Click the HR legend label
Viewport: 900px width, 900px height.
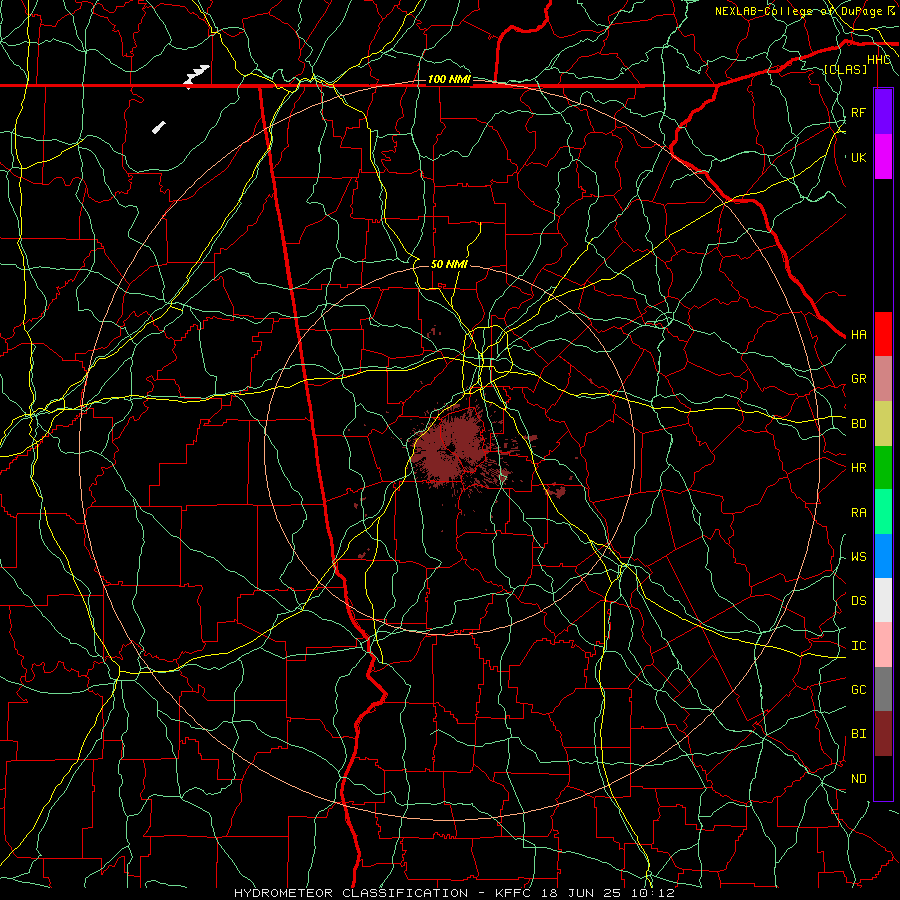tap(859, 468)
